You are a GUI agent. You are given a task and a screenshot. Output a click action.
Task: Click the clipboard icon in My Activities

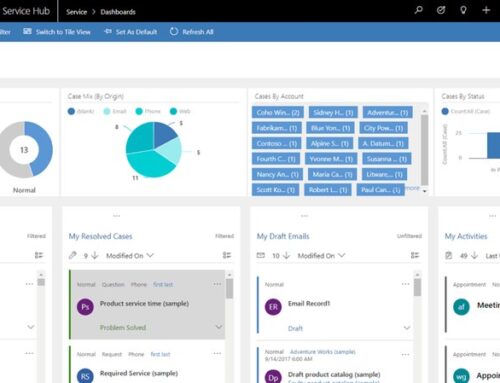click(x=449, y=256)
